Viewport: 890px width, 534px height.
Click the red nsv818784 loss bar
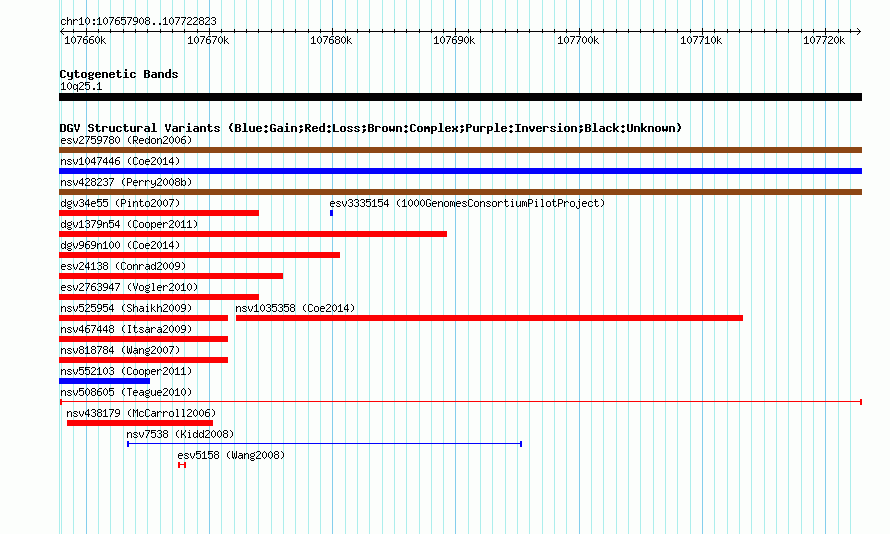point(144,360)
